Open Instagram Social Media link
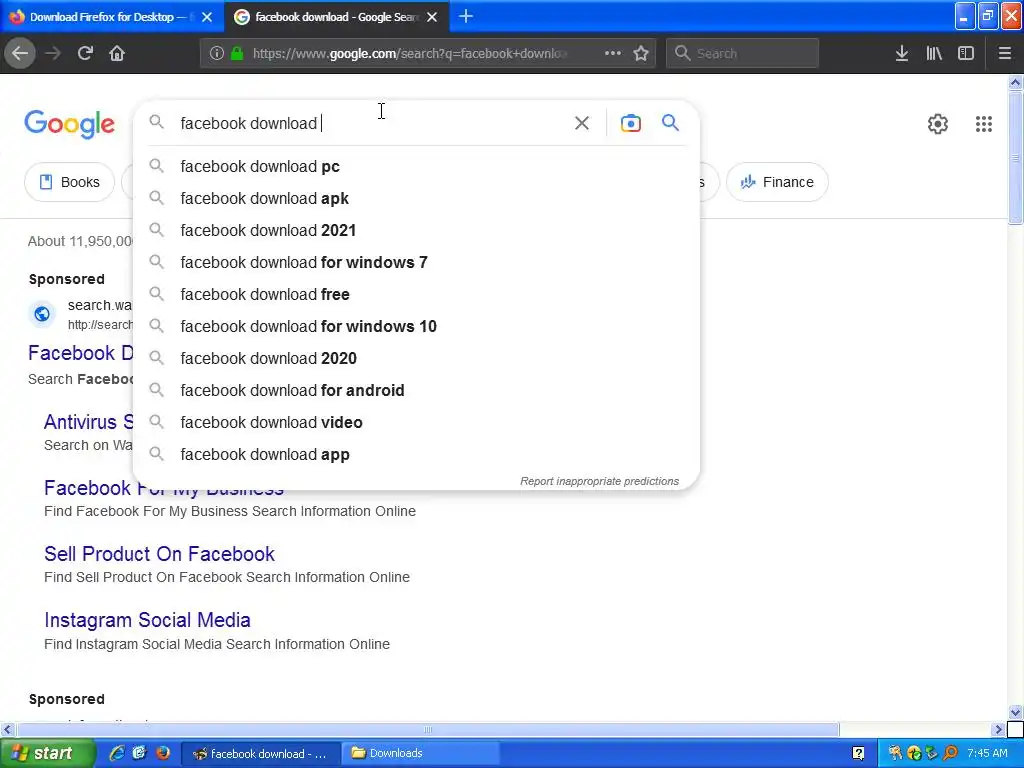Viewport: 1024px width, 768px height. tap(148, 620)
